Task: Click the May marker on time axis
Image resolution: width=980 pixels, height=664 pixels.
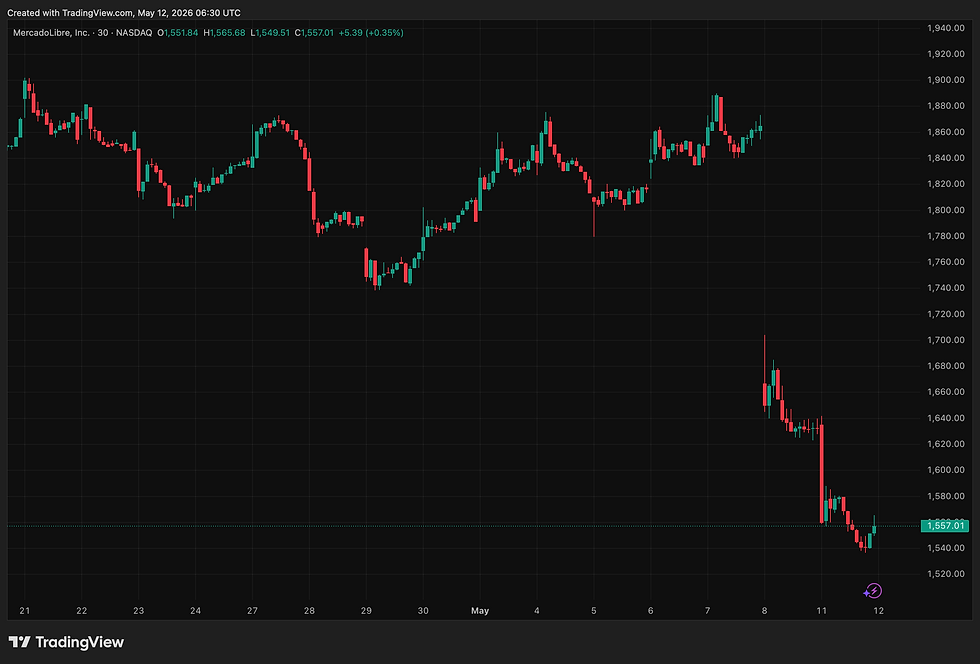Action: point(480,611)
